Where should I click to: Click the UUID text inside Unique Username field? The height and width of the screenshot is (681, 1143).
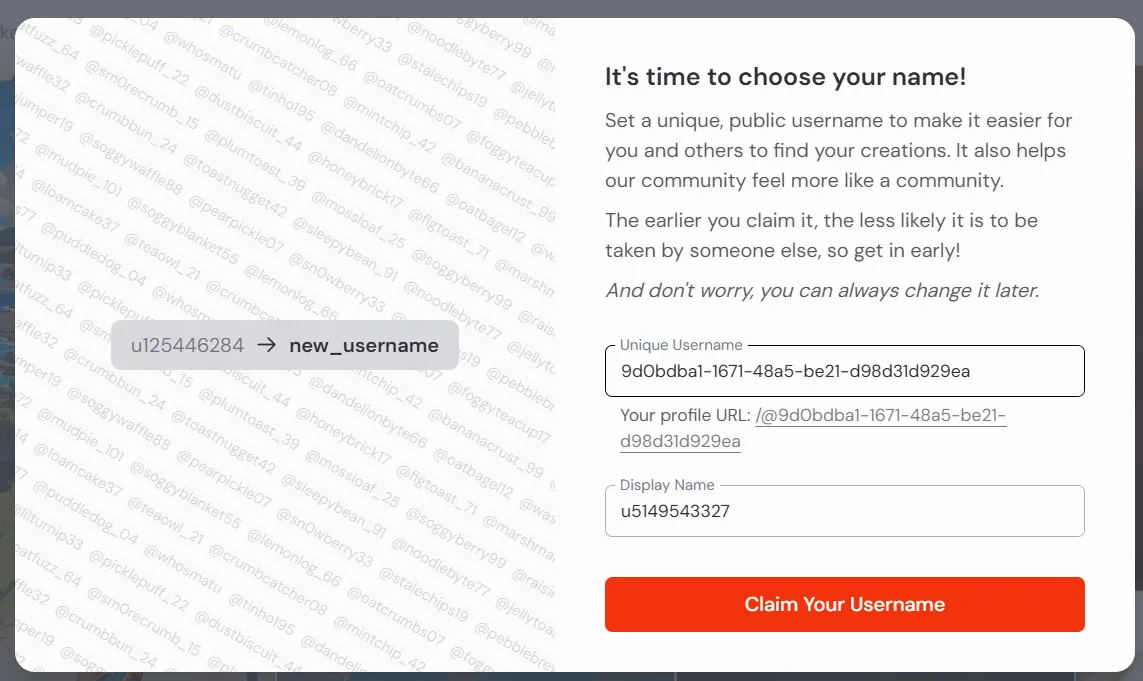coord(795,372)
